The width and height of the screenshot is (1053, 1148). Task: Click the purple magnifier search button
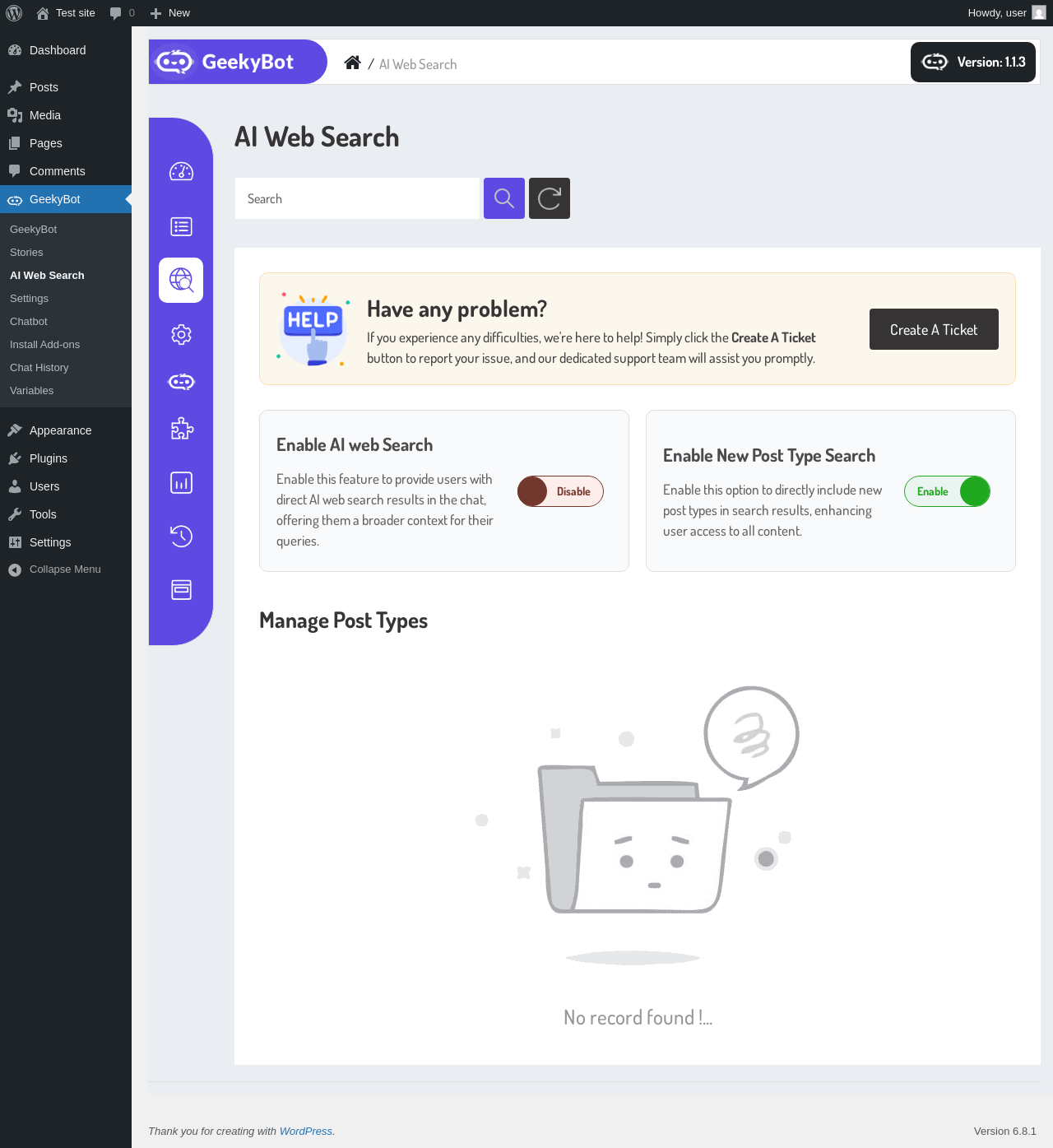(504, 198)
